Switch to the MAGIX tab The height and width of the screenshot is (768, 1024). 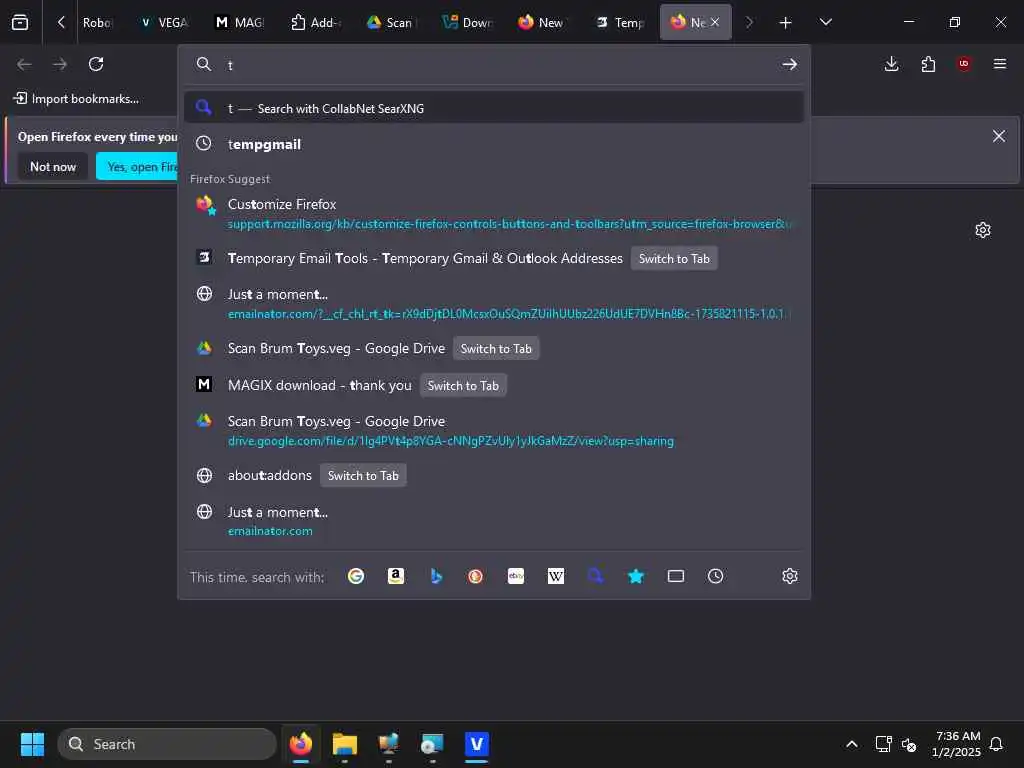(240, 22)
